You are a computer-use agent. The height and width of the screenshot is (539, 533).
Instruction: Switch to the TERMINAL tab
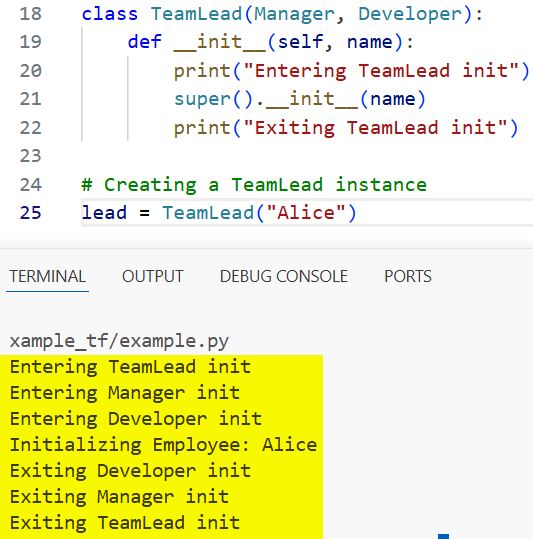47,276
